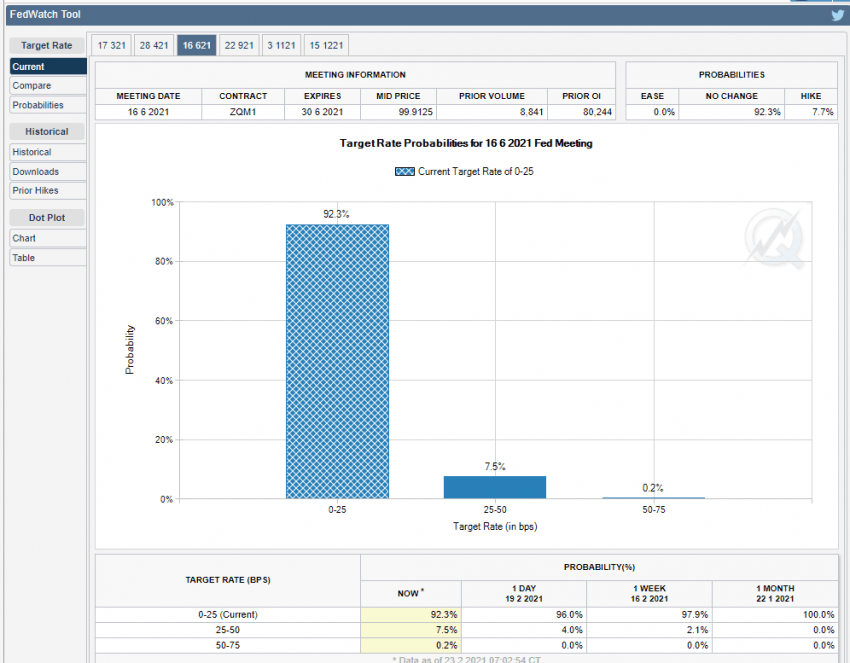The height and width of the screenshot is (663, 850).
Task: Click the hatched legend swatch for Current Target Rate
Action: click(405, 172)
